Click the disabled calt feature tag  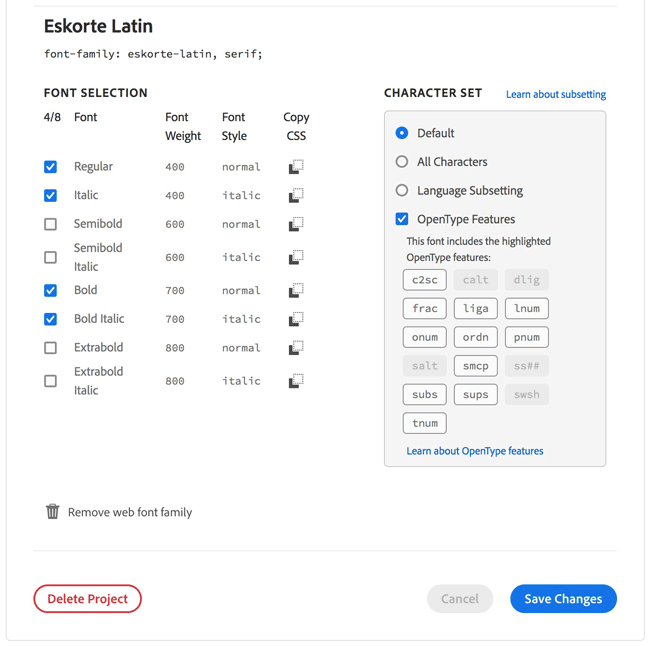[x=475, y=280]
